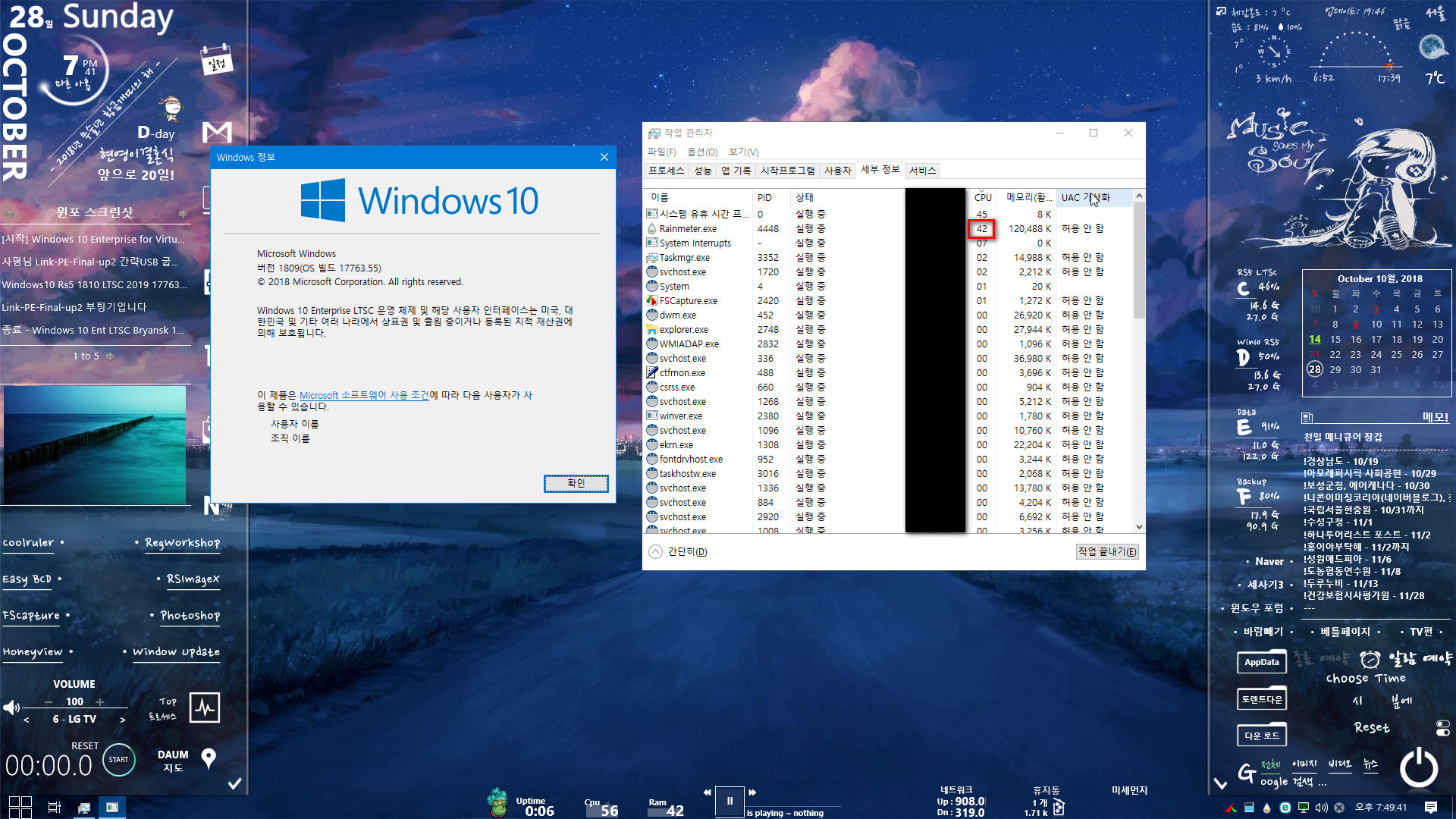Open the Naver link
This screenshot has height=819, width=1456.
click(1269, 561)
